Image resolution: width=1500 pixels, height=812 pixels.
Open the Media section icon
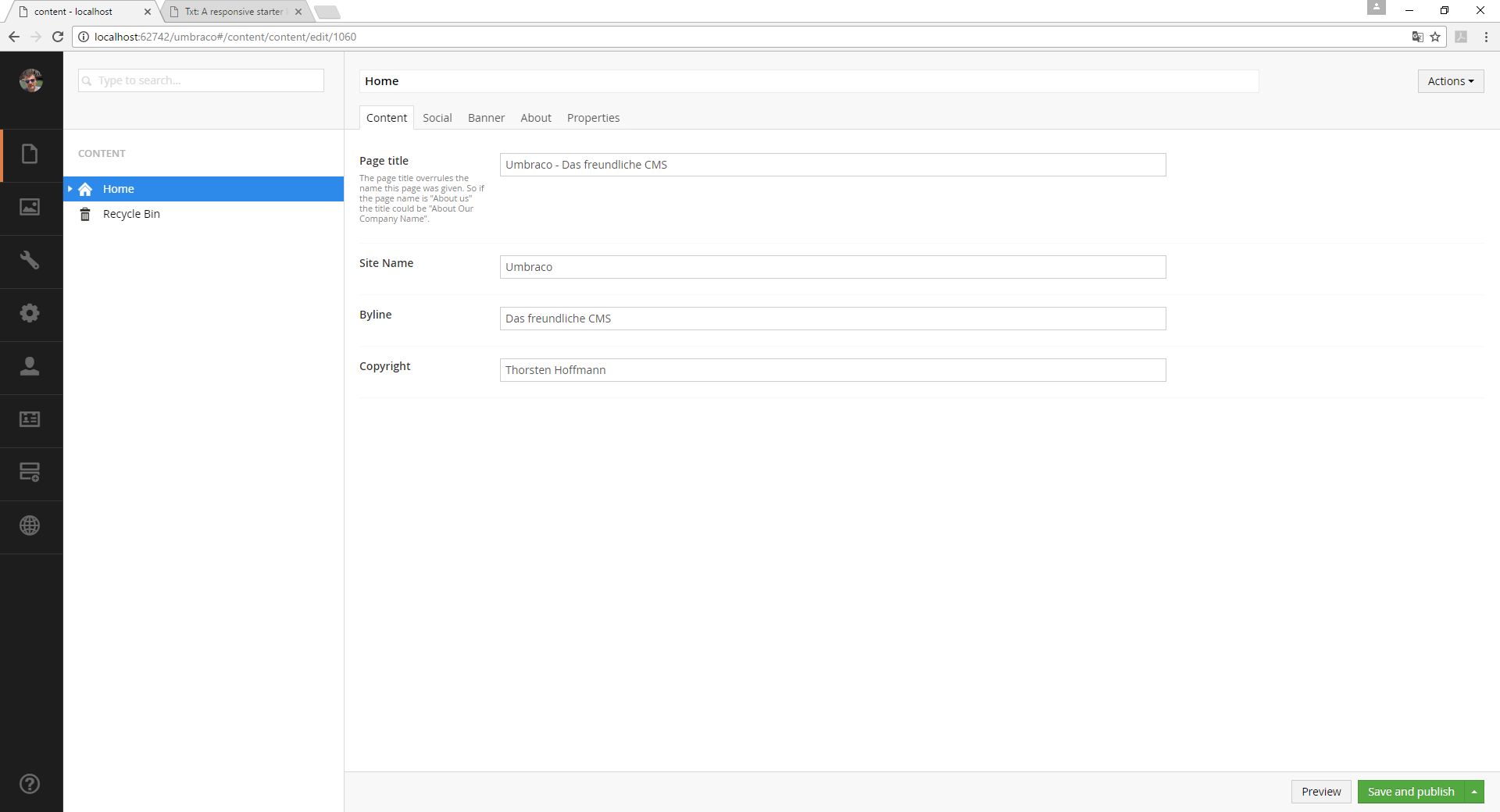click(x=30, y=207)
